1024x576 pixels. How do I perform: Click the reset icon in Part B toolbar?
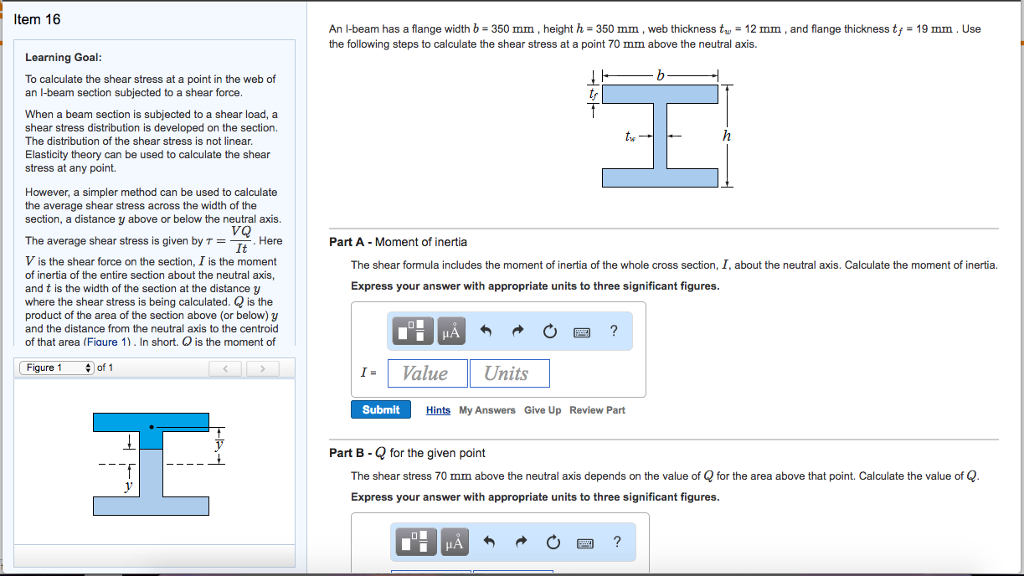[x=553, y=542]
